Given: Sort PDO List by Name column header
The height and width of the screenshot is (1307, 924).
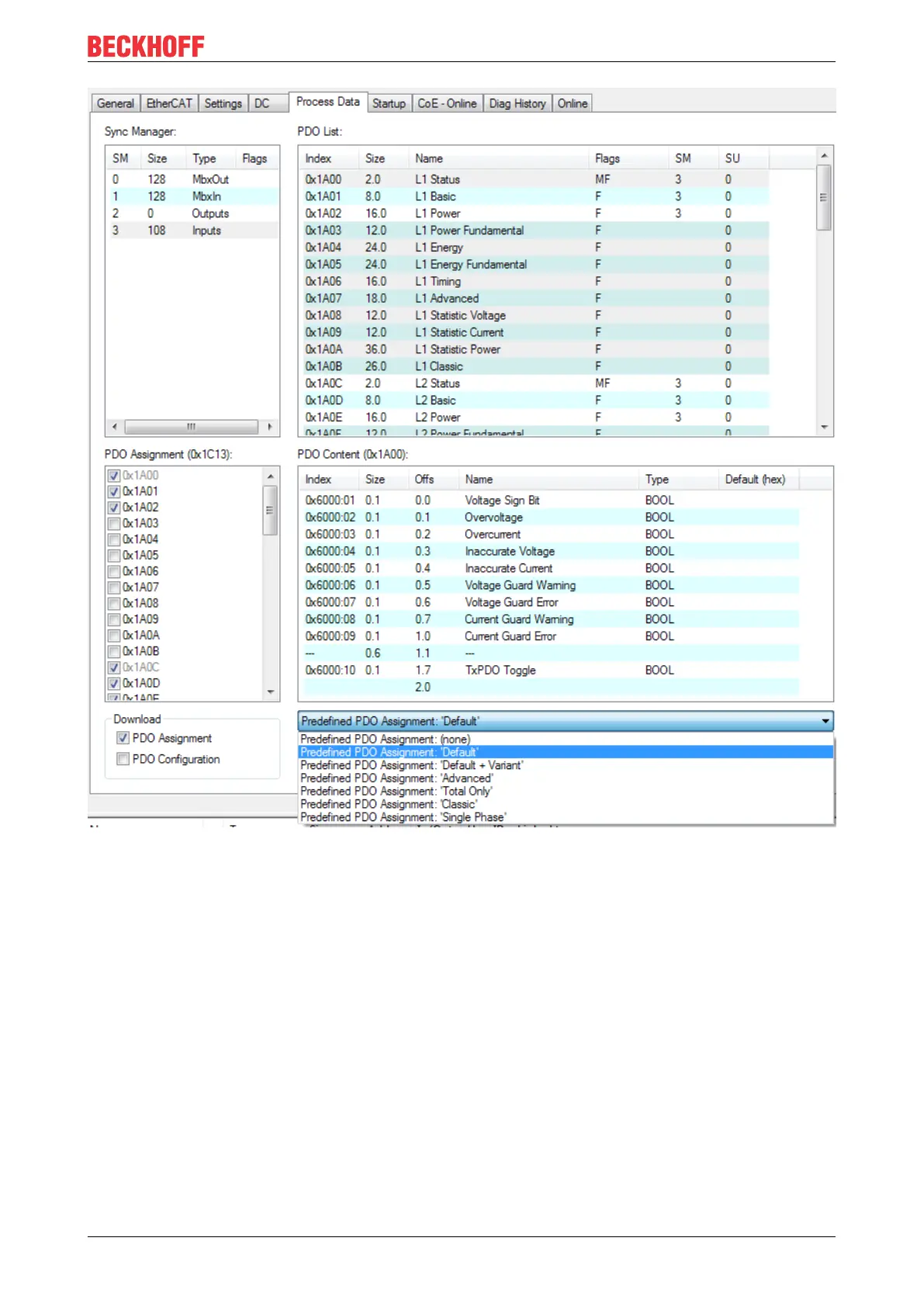Looking at the screenshot, I should point(499,158).
